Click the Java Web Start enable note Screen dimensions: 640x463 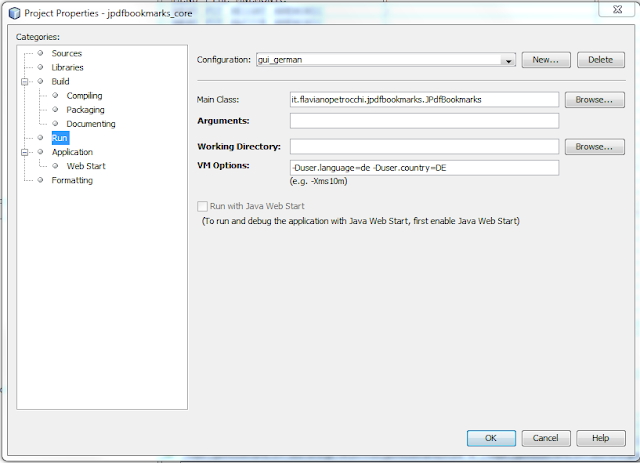[361, 221]
